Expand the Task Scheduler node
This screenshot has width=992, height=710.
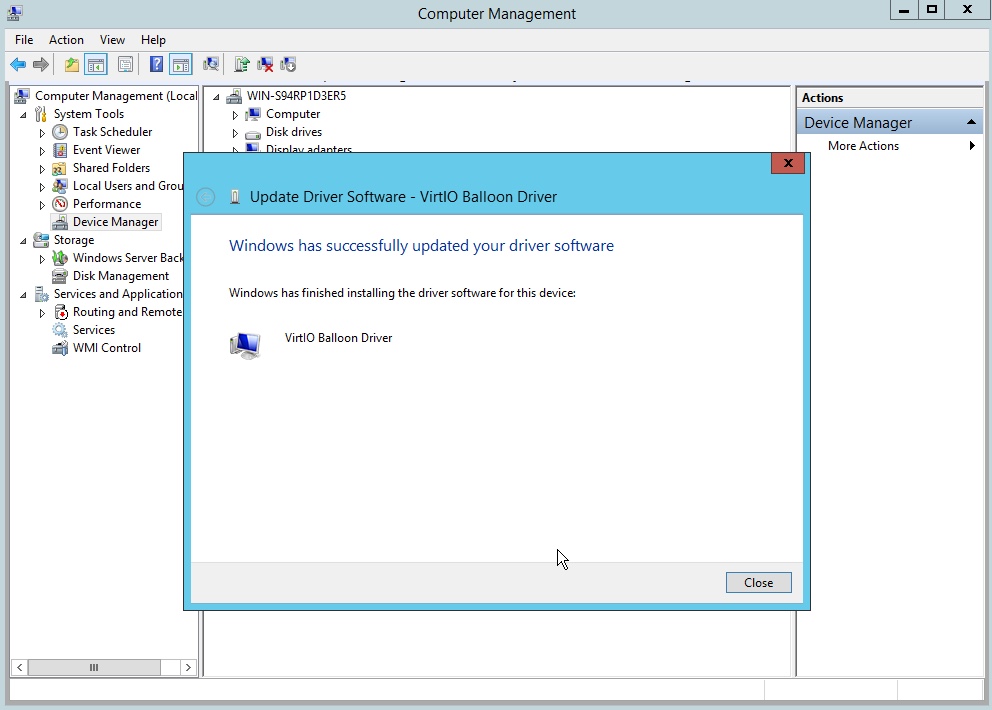pyautogui.click(x=42, y=133)
